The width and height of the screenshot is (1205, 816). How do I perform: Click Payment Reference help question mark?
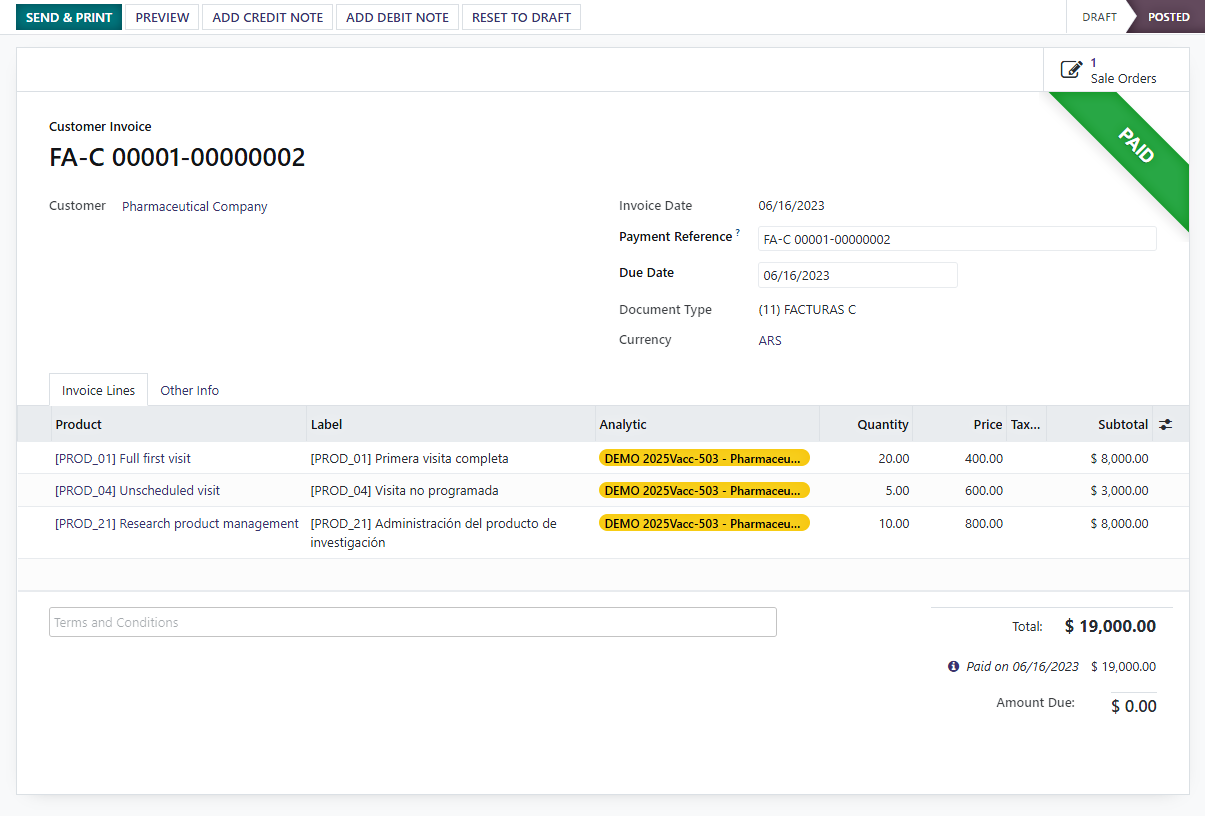pos(738,233)
